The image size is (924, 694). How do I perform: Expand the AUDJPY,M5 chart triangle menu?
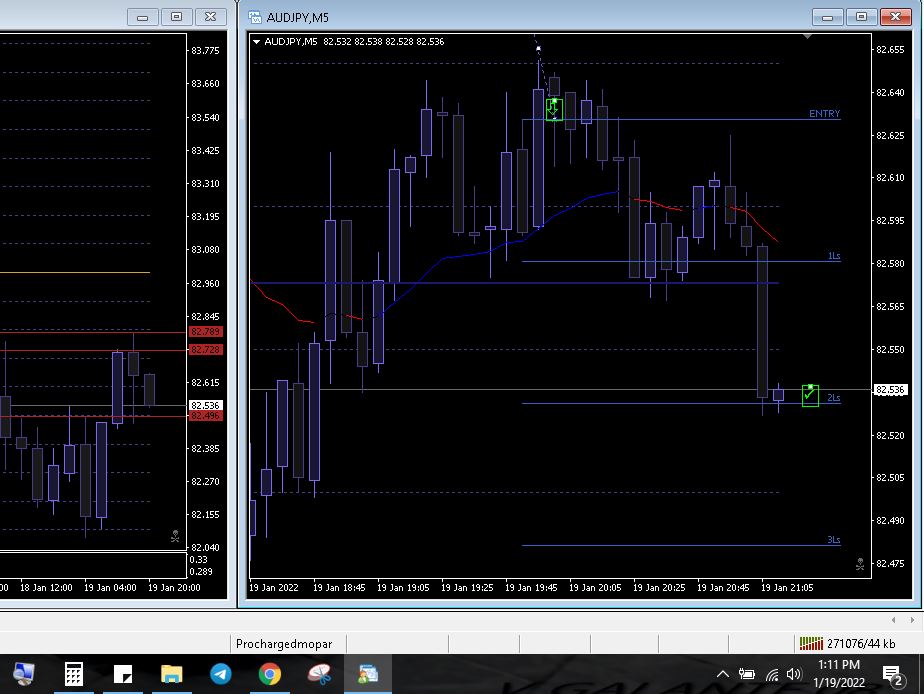click(257, 42)
